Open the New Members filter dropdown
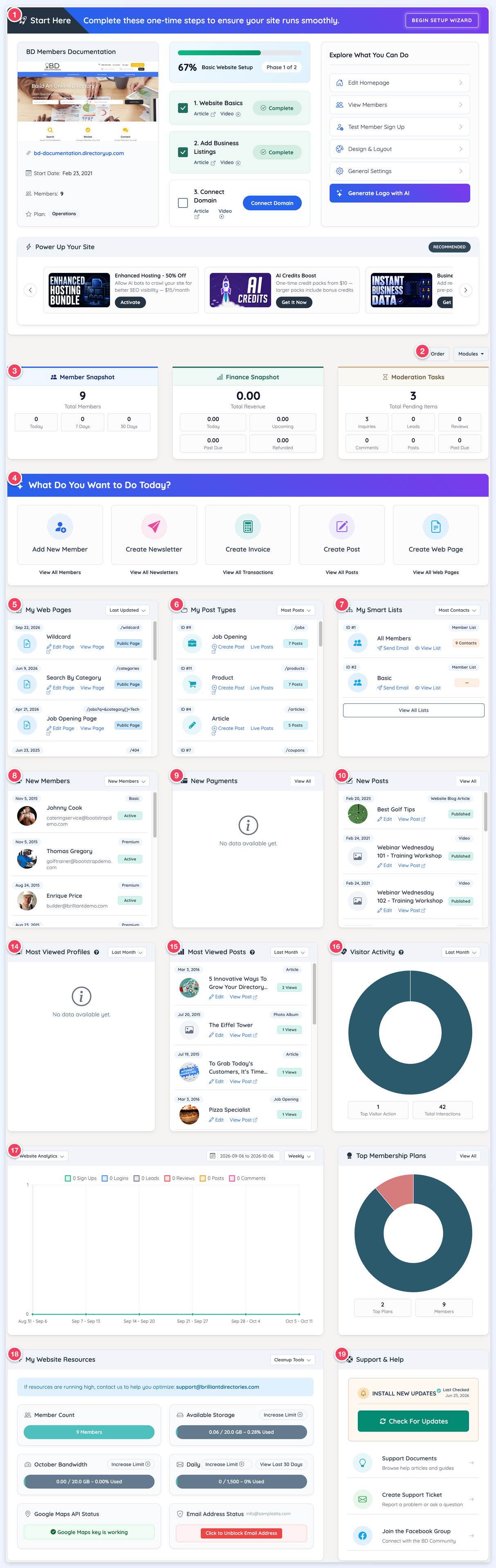The width and height of the screenshot is (496, 1568). point(127,781)
